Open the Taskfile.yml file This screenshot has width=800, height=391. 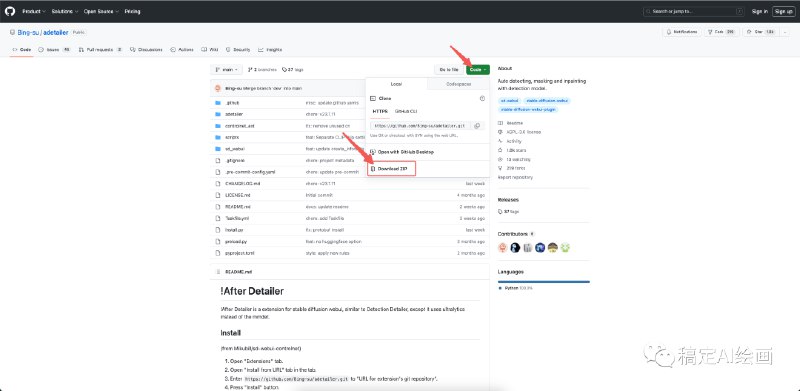237,218
